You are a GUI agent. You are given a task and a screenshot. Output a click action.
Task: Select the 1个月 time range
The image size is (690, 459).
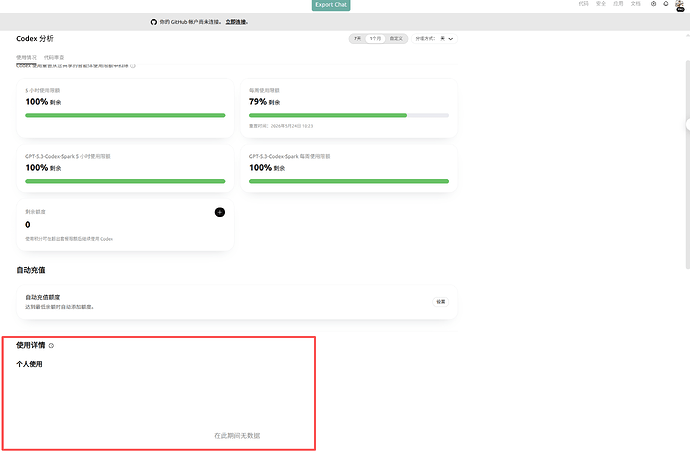(375, 39)
